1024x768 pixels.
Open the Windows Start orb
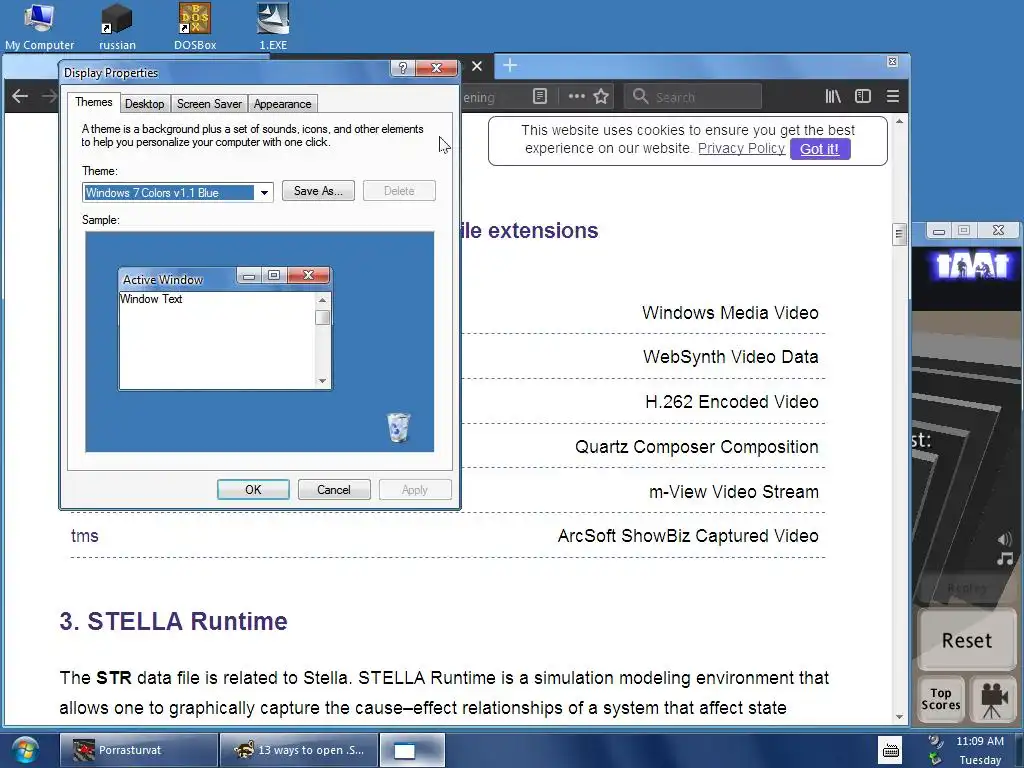click(25, 750)
